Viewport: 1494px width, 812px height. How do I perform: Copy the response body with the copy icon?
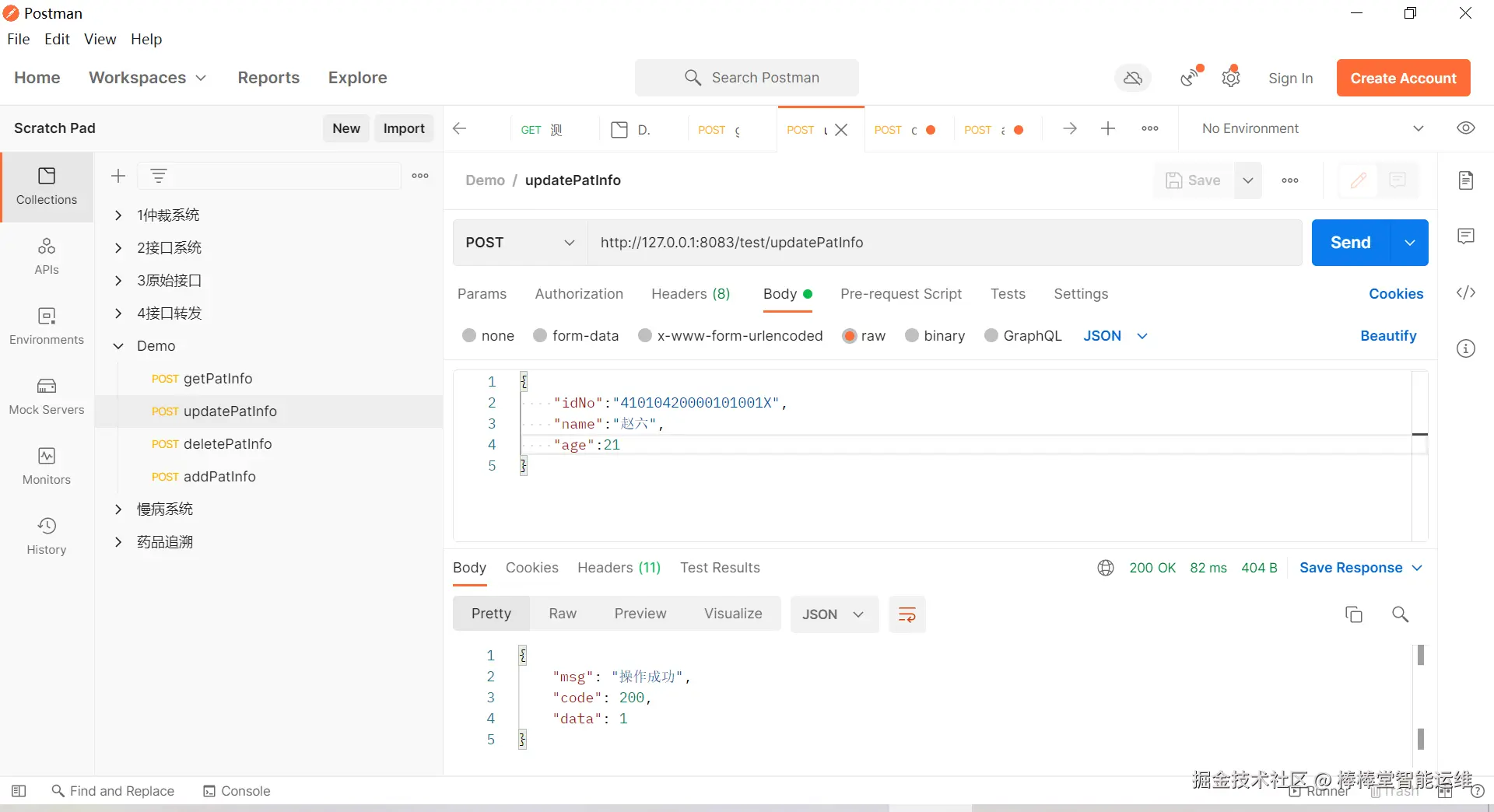(x=1354, y=614)
